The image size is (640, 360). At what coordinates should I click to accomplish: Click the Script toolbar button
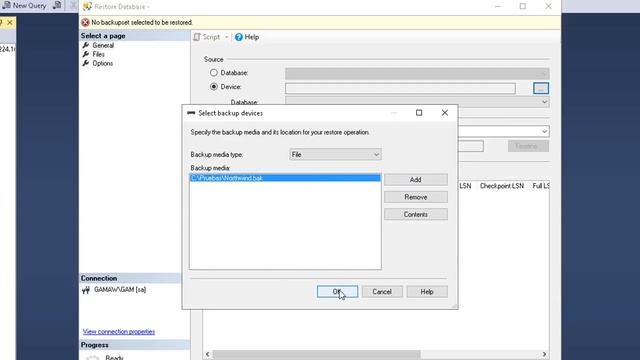(207, 37)
